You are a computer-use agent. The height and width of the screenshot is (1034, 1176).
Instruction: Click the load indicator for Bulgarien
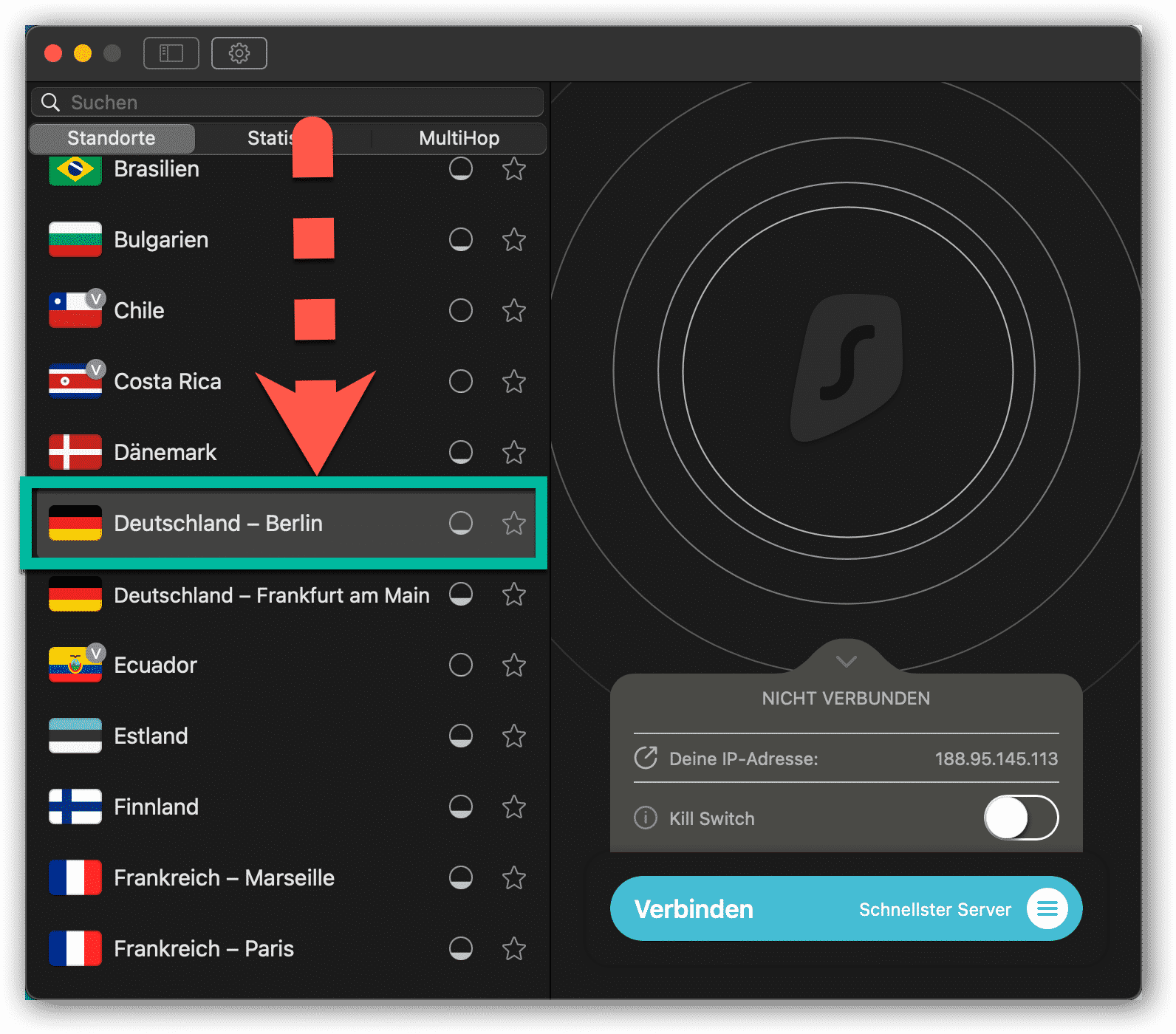461,239
